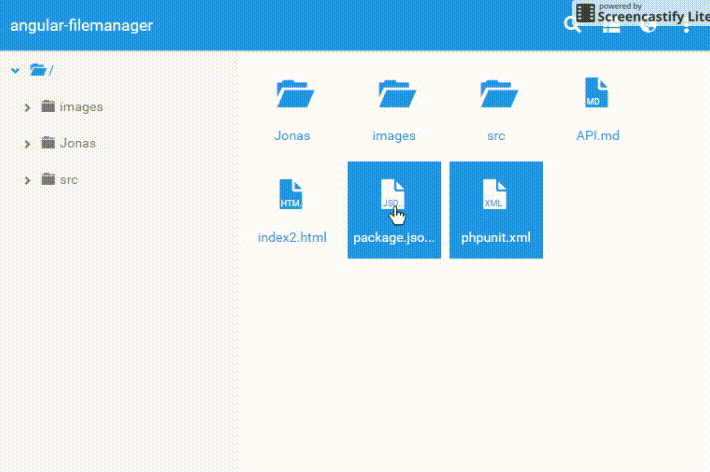The height and width of the screenshot is (472, 710).
Task: Open the search magnifier in the header
Action: [572, 24]
